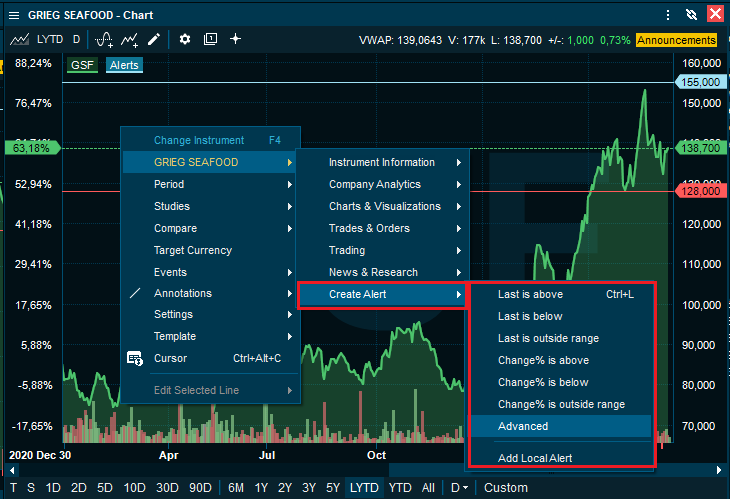Screen dimensions: 730x500
Task: Select the LYTD period in bottom bar
Action: (362, 488)
